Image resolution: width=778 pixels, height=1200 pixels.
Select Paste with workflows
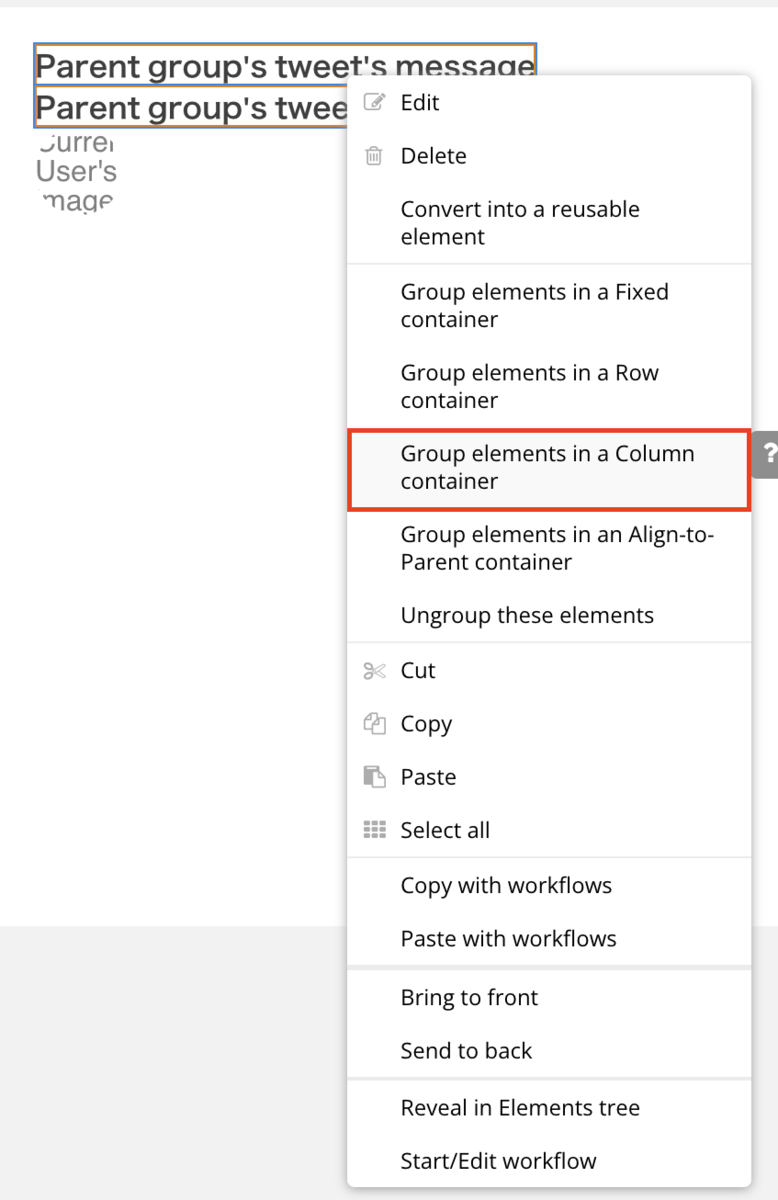click(x=549, y=938)
